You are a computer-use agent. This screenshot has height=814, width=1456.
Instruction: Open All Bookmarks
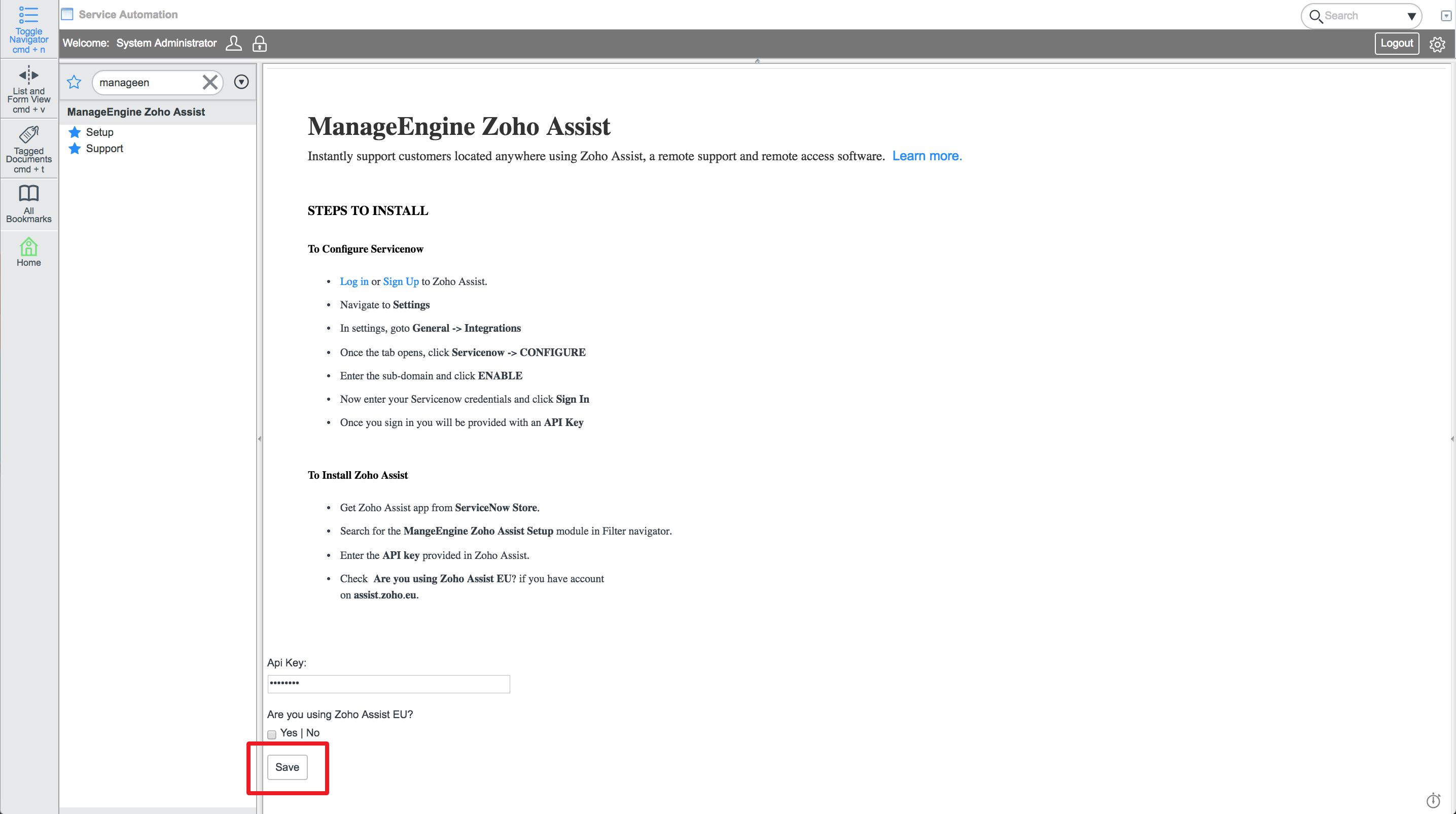28,194
